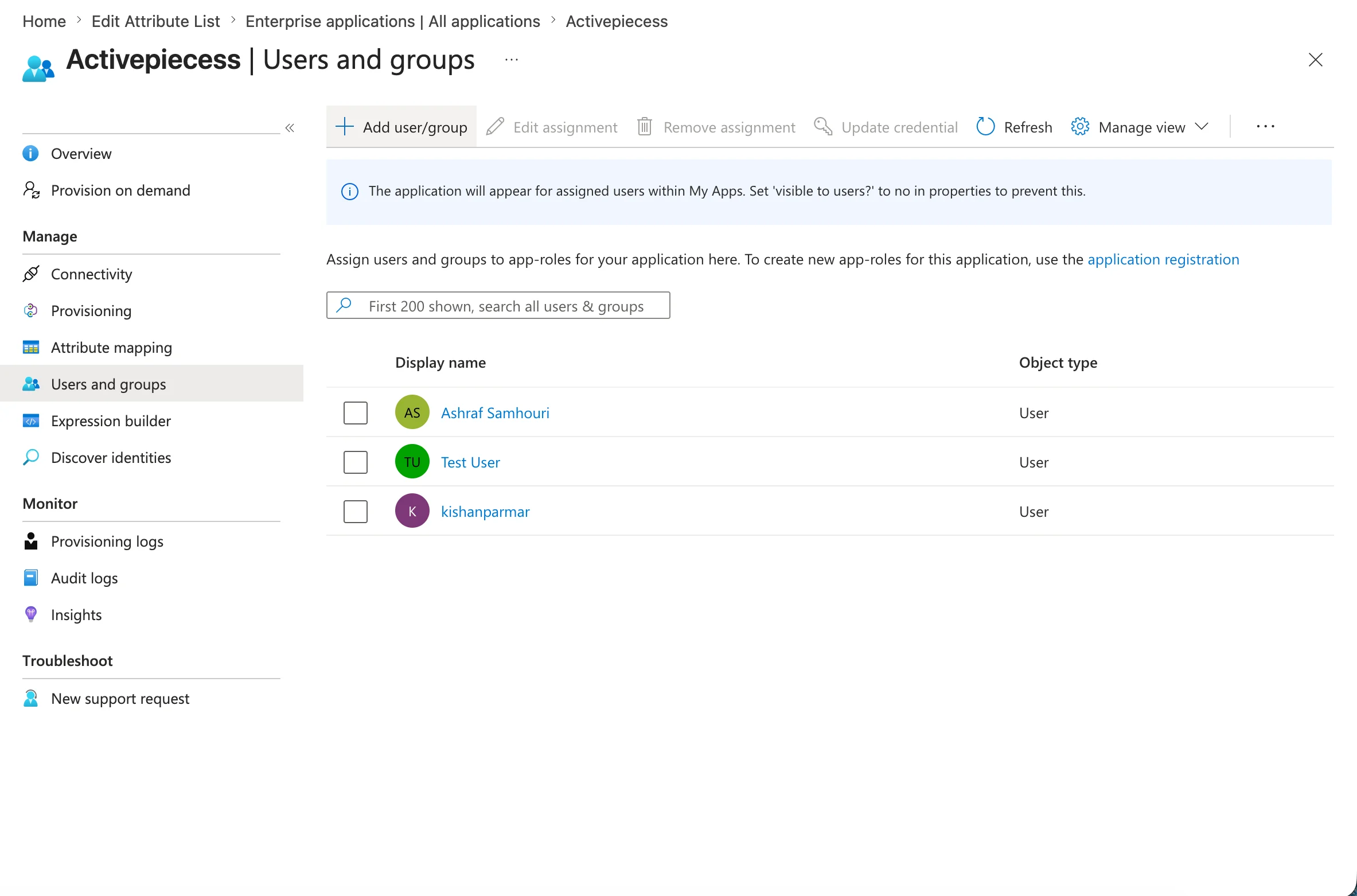Image resolution: width=1357 pixels, height=896 pixels.
Task: Open the application registration link
Action: [1163, 259]
